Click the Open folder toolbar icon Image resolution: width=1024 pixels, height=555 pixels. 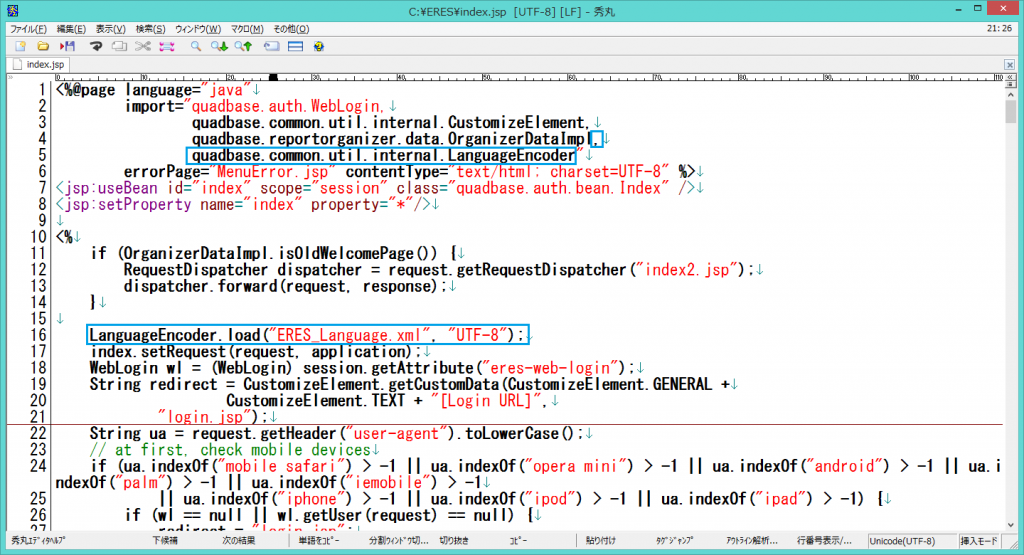coord(44,46)
